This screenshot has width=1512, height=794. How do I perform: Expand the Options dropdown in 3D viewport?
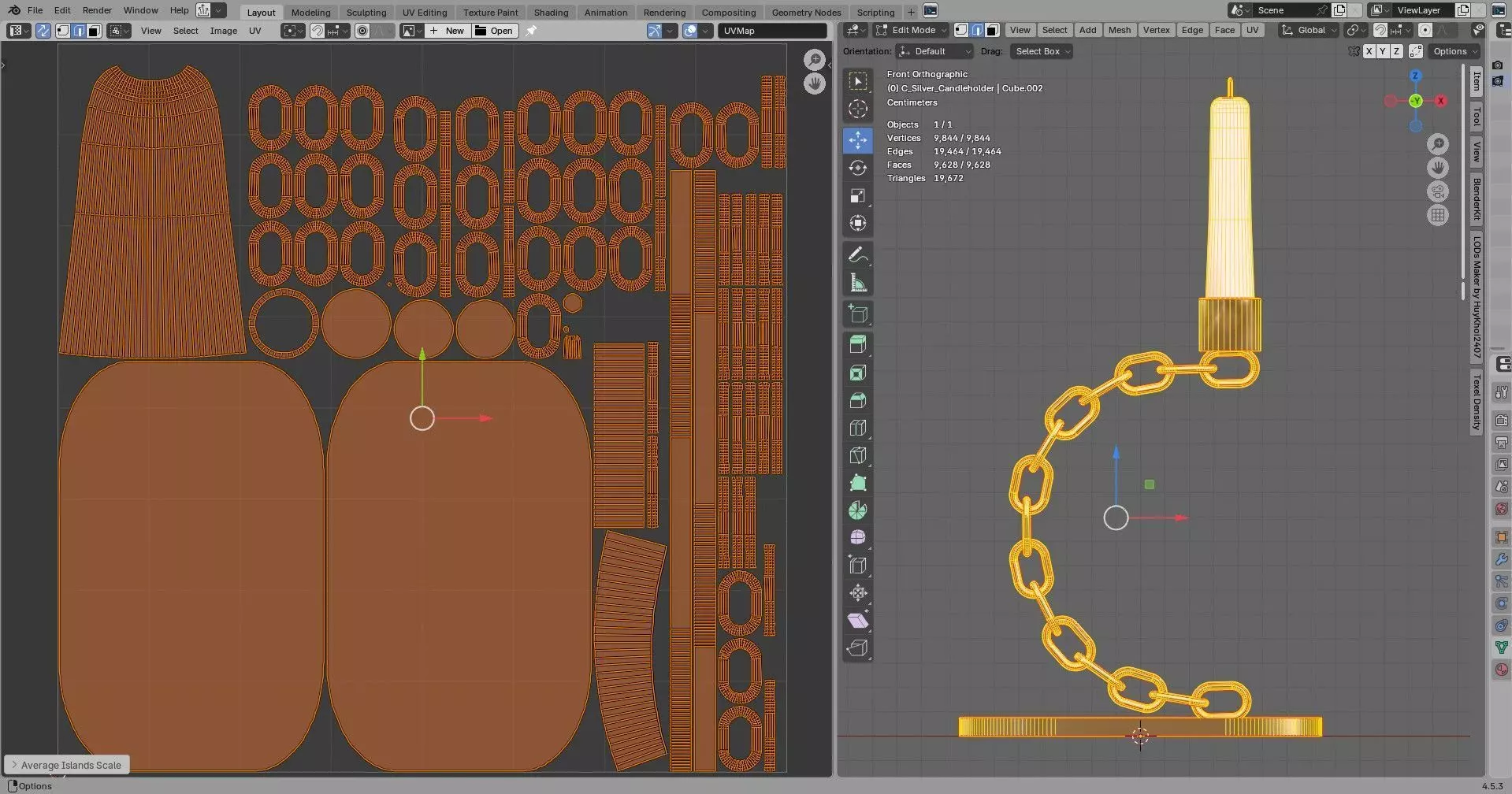pos(1455,51)
